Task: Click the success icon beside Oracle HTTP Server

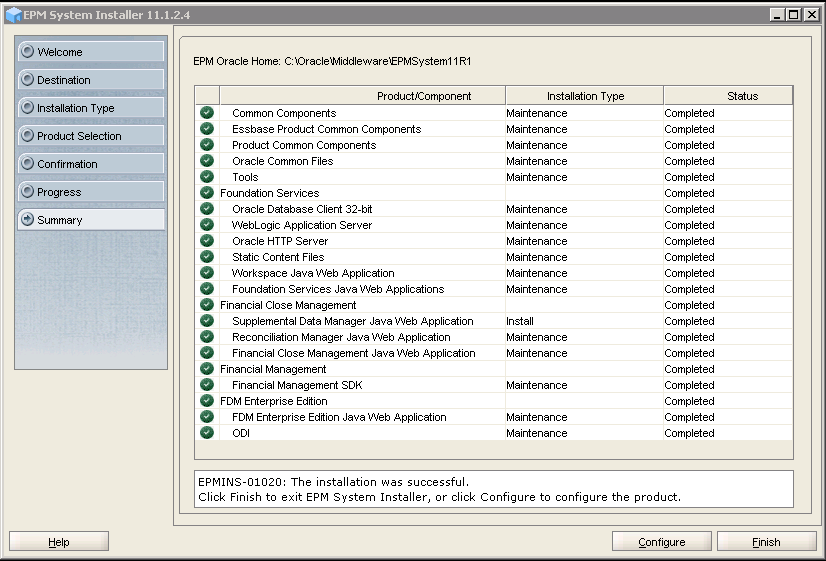Action: pyautogui.click(x=207, y=241)
